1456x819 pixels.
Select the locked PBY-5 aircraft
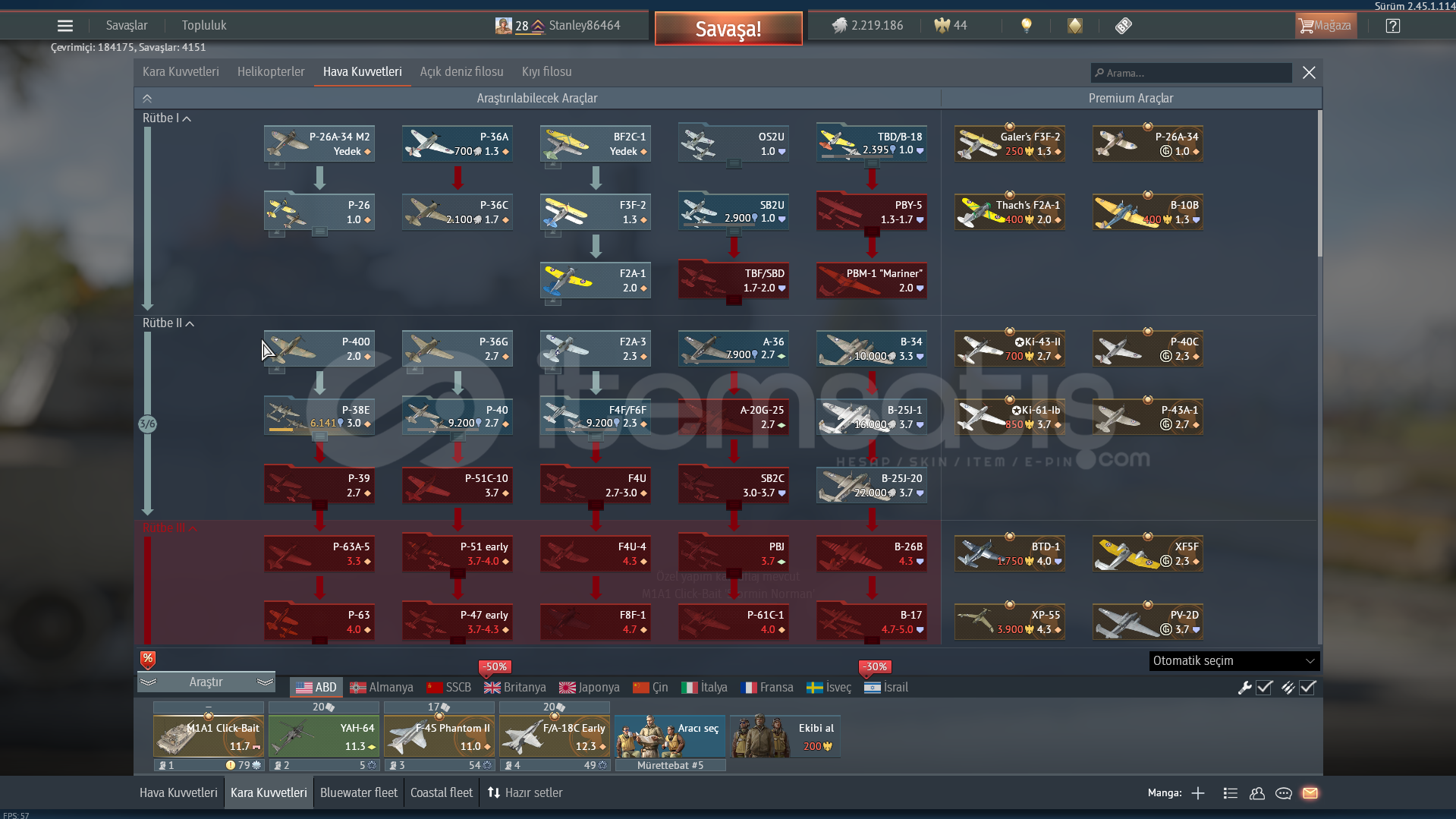(872, 212)
